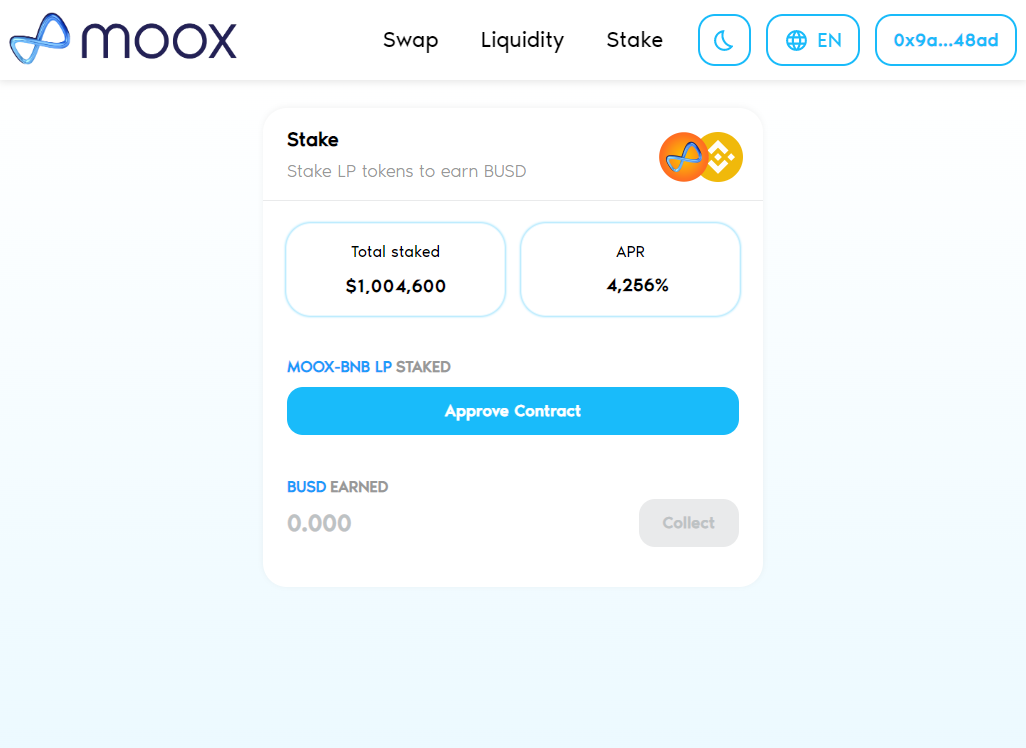
Task: Click the 0.000 earned amount
Action: [x=319, y=523]
